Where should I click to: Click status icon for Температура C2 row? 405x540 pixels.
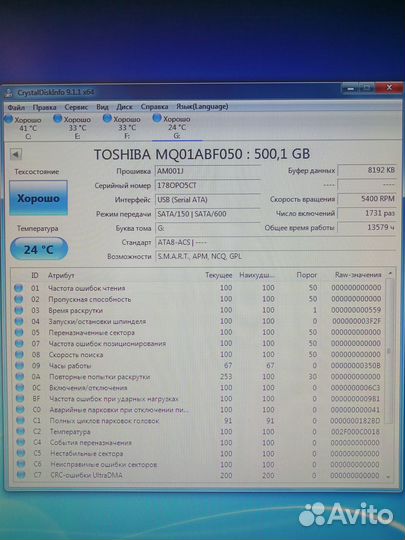[21, 432]
